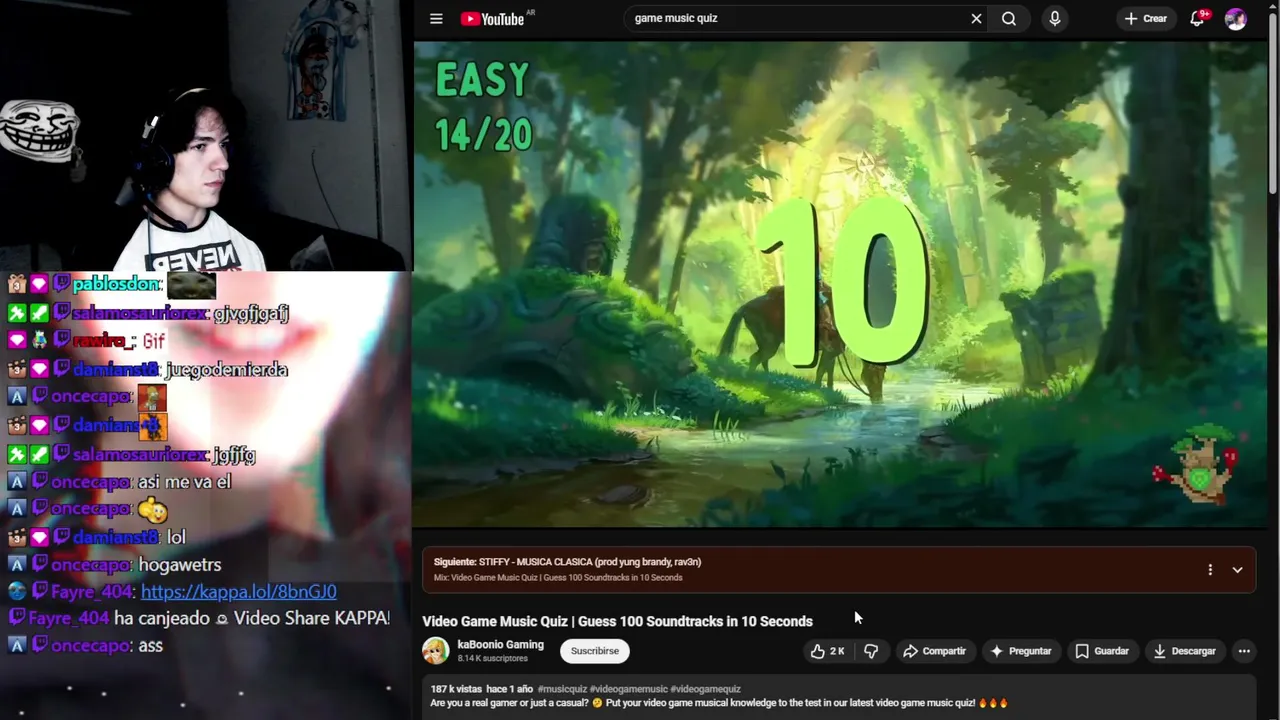Click the video title text

coord(617,621)
